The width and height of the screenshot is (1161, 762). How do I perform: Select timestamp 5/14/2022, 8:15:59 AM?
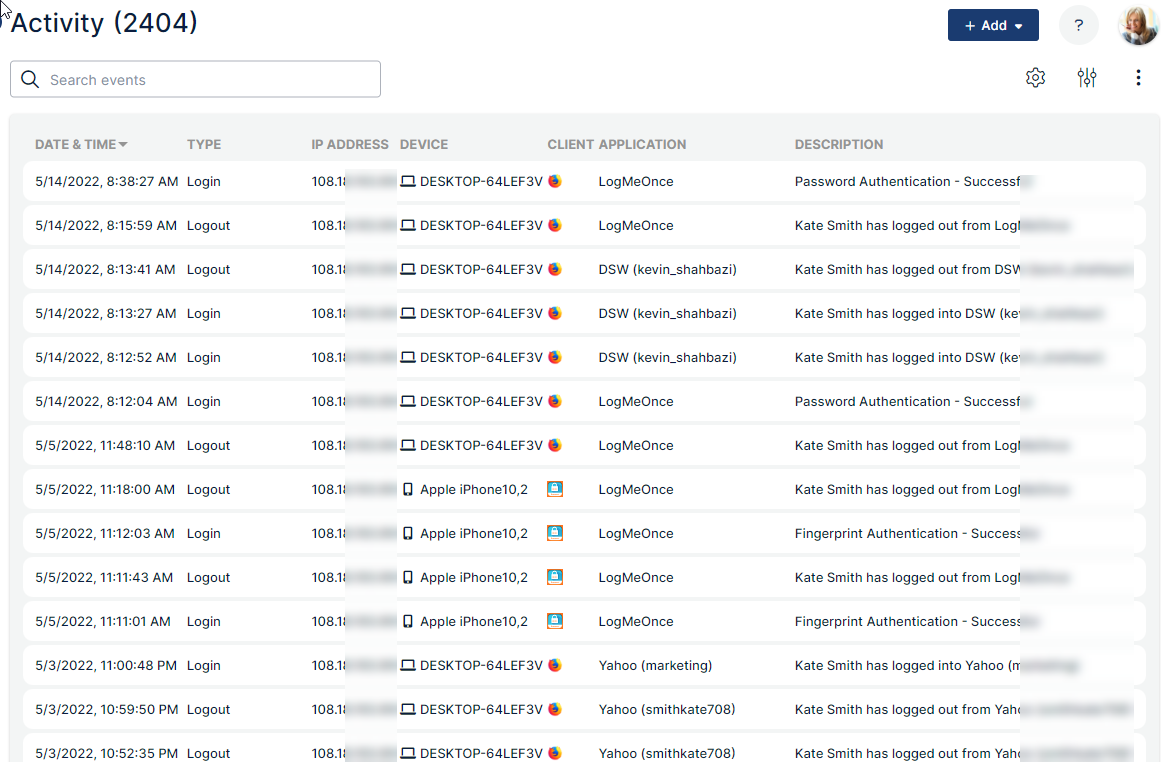pyautogui.click(x=106, y=225)
